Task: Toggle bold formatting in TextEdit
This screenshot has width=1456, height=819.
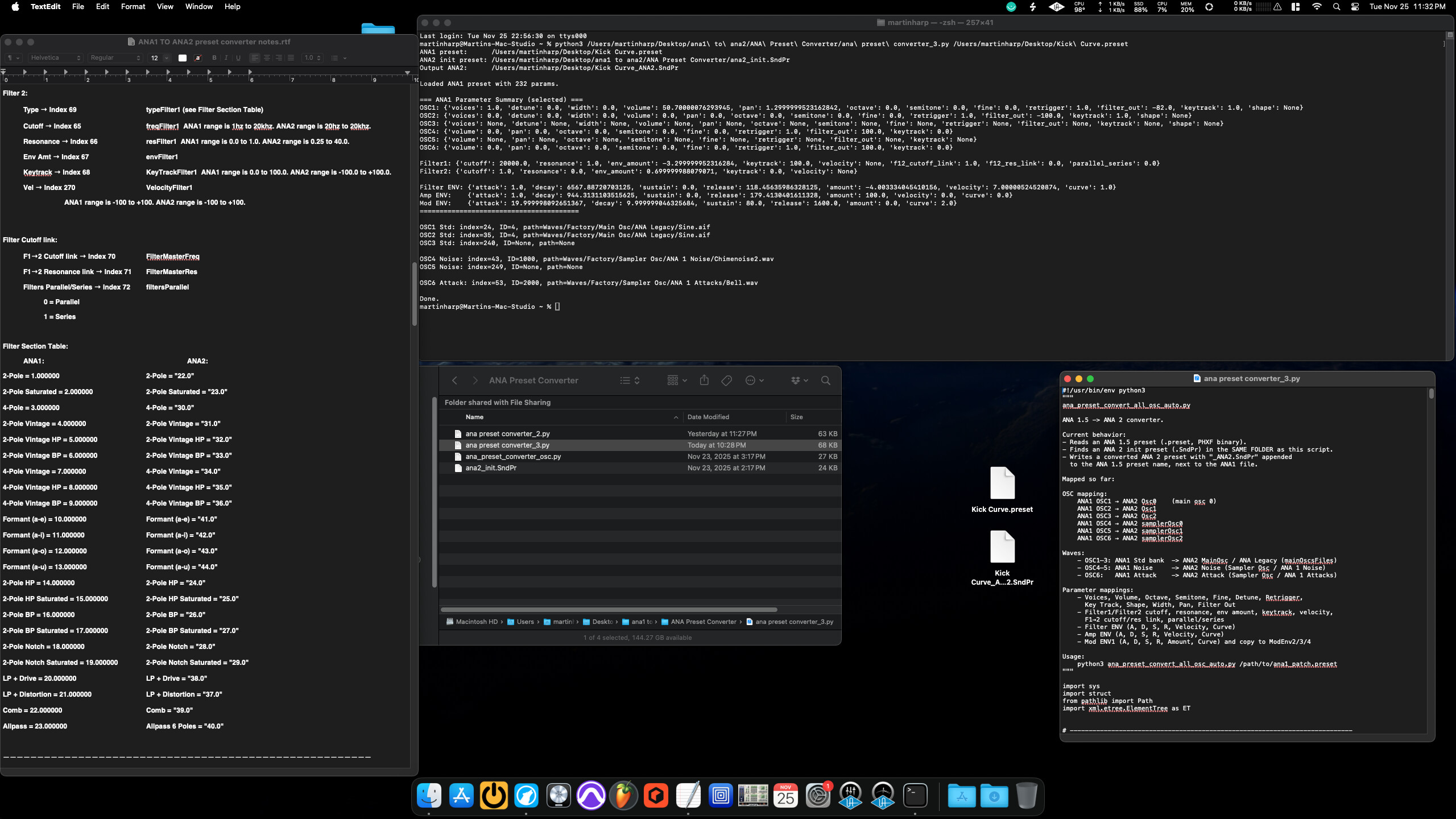Action: 214,58
